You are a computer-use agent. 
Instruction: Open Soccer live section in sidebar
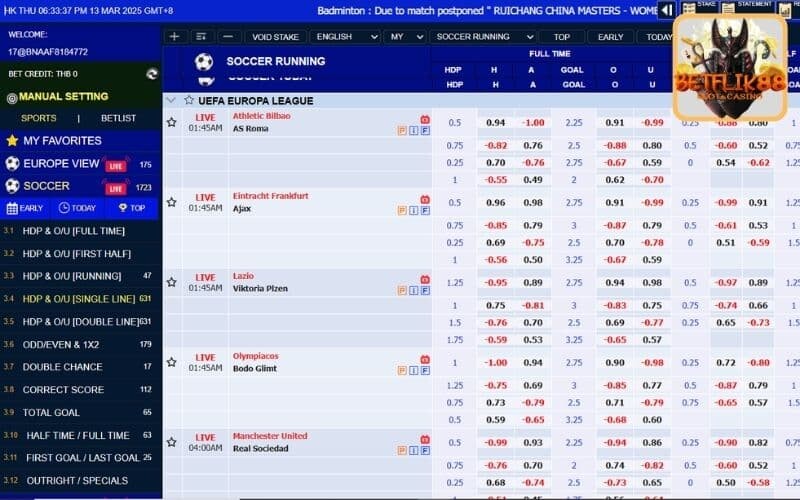[81, 186]
